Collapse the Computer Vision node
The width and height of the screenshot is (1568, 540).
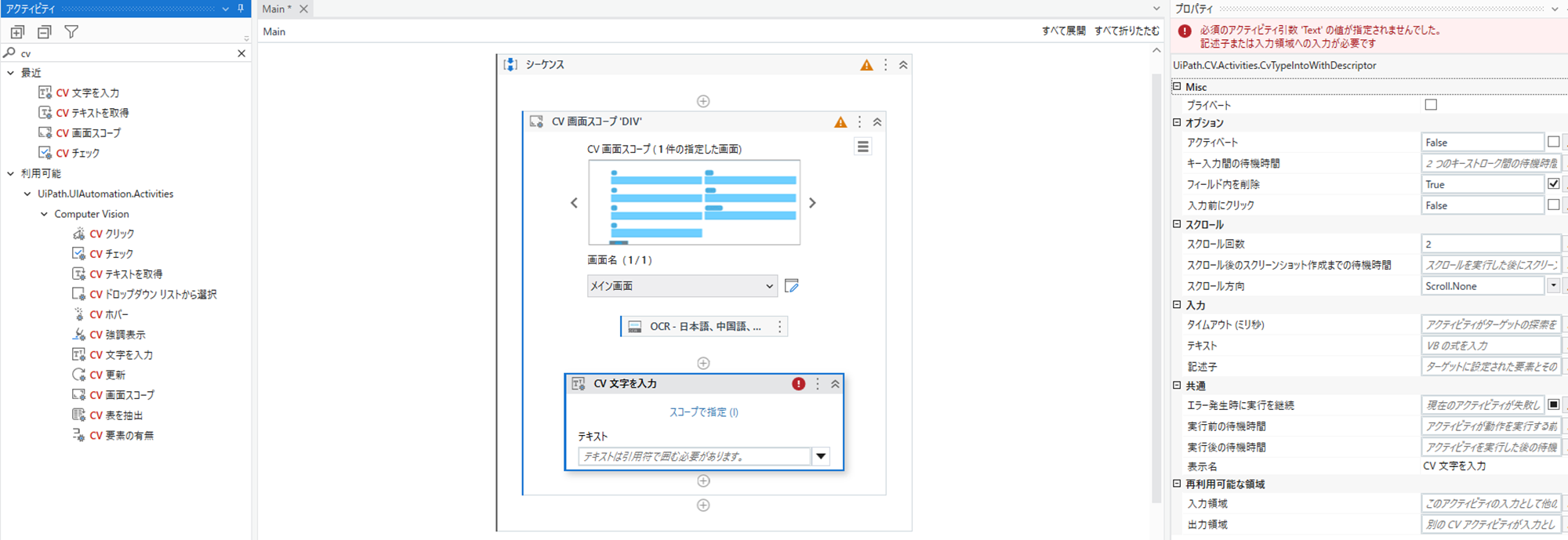coord(44,214)
